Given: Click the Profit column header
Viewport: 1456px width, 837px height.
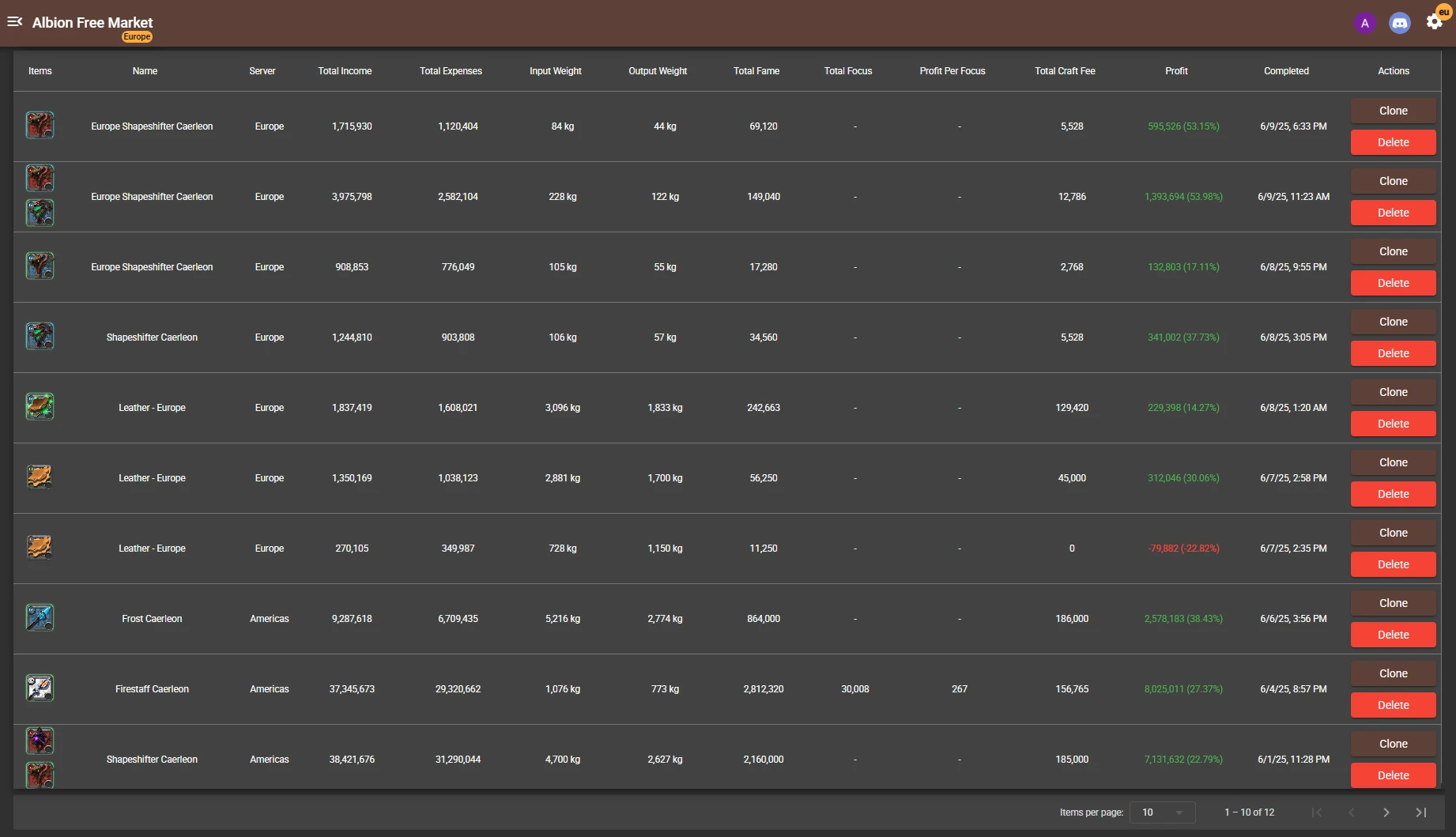Looking at the screenshot, I should [1176, 71].
